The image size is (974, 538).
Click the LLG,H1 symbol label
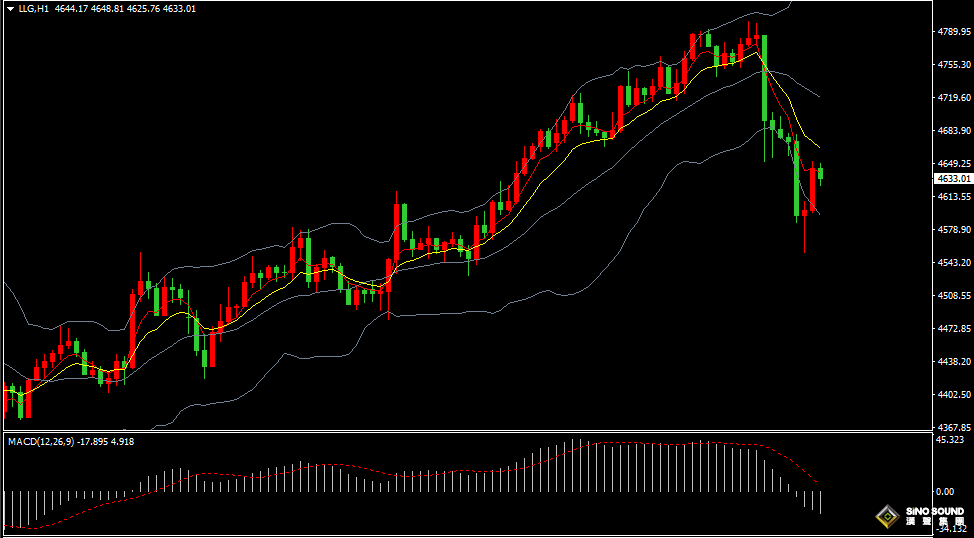click(x=33, y=9)
